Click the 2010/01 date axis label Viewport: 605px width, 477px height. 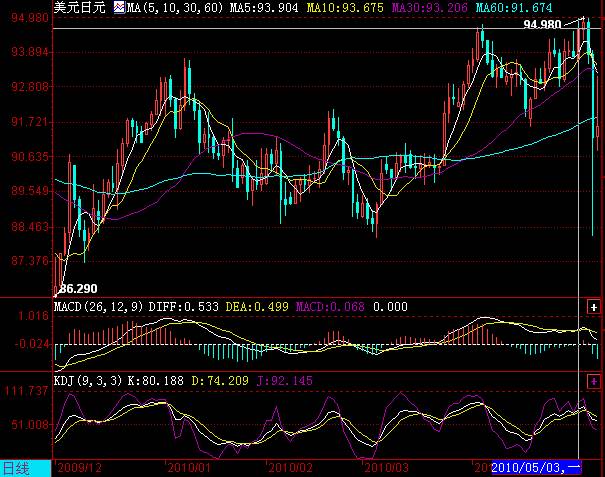click(x=189, y=468)
